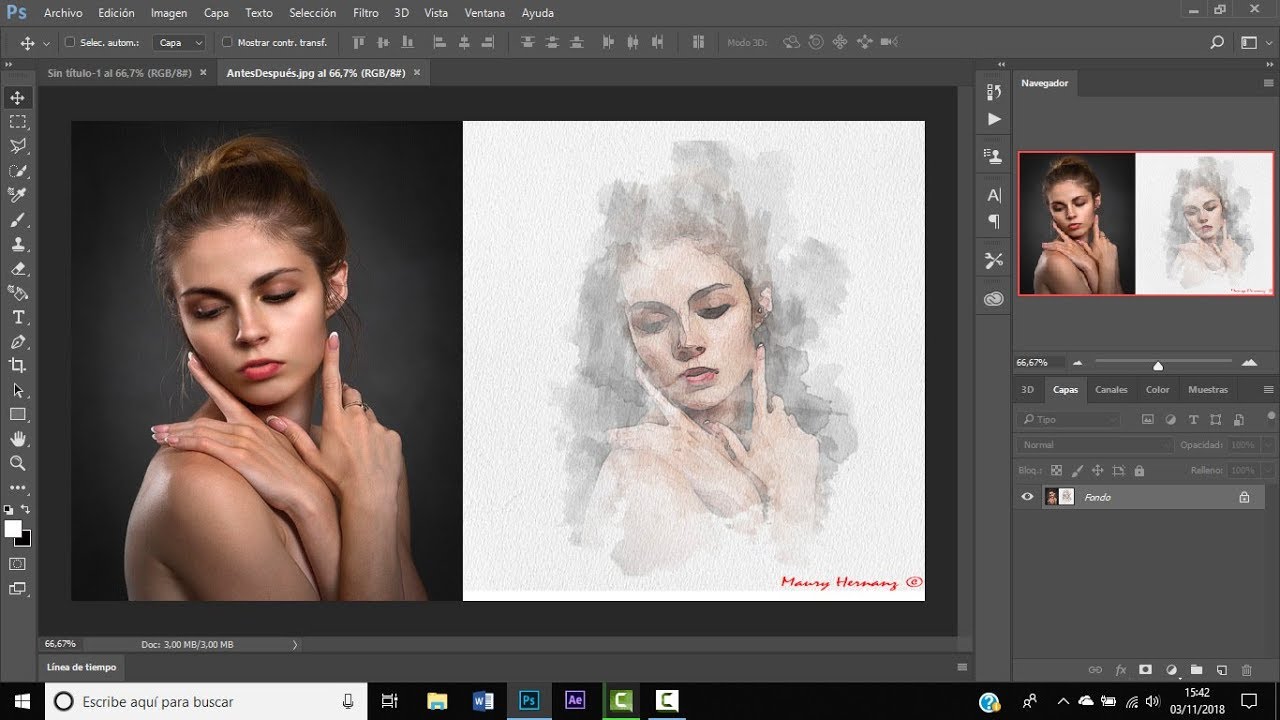Open the Capa auto-select dropdown

(x=180, y=43)
